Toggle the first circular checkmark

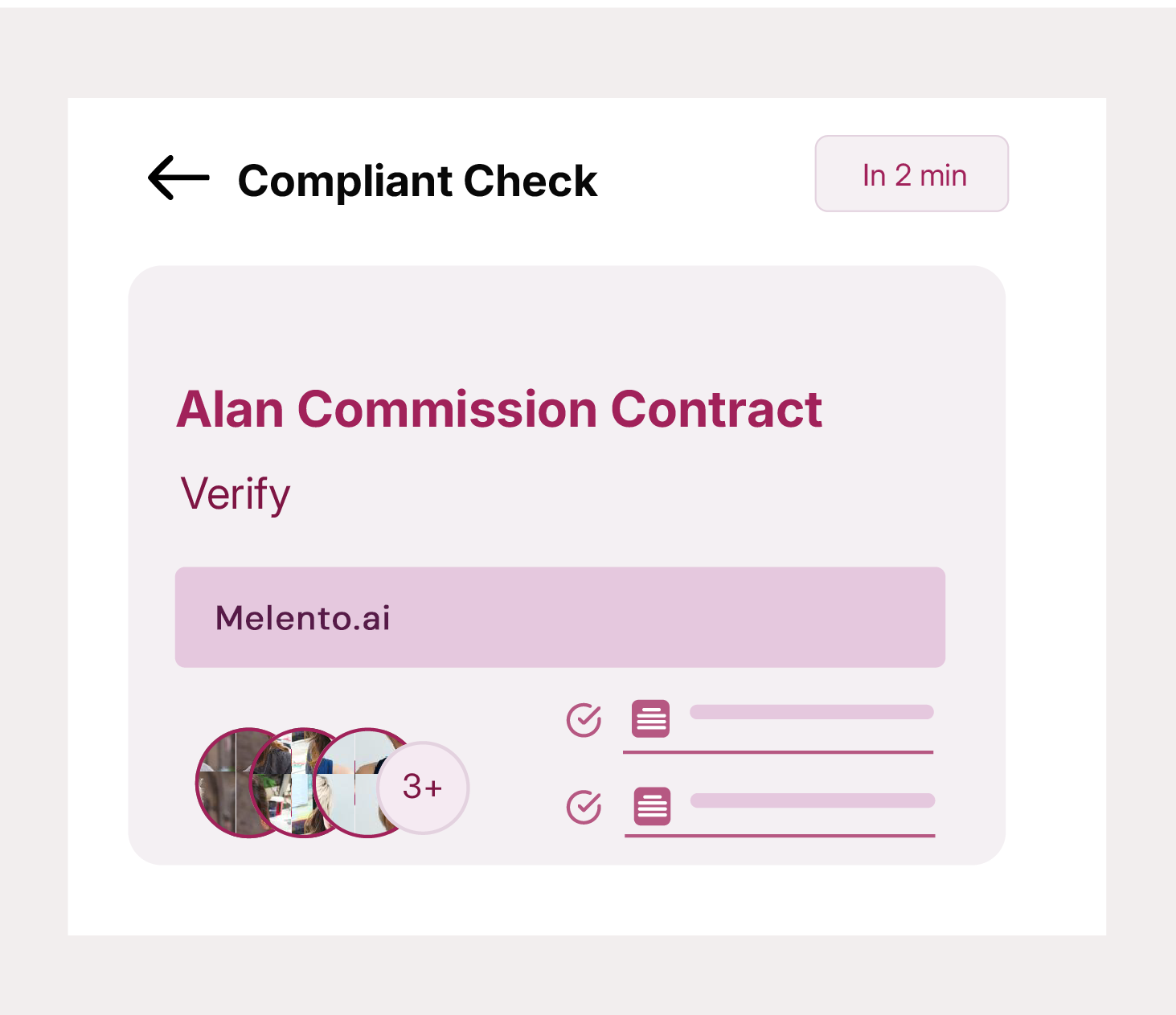click(584, 720)
